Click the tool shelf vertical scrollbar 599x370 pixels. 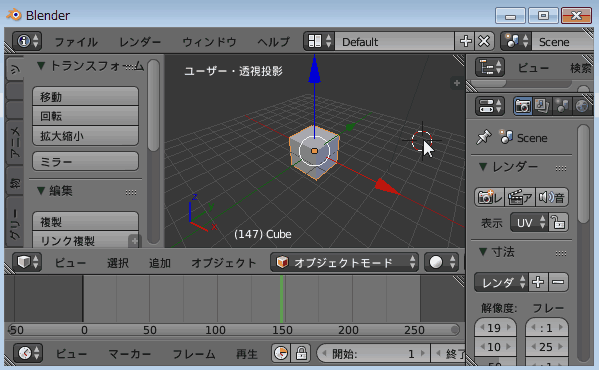point(153,105)
